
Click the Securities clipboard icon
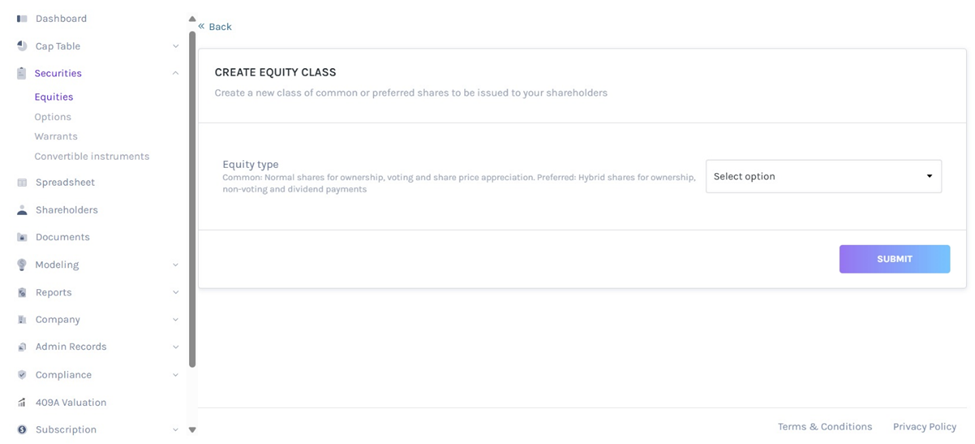[x=22, y=73]
